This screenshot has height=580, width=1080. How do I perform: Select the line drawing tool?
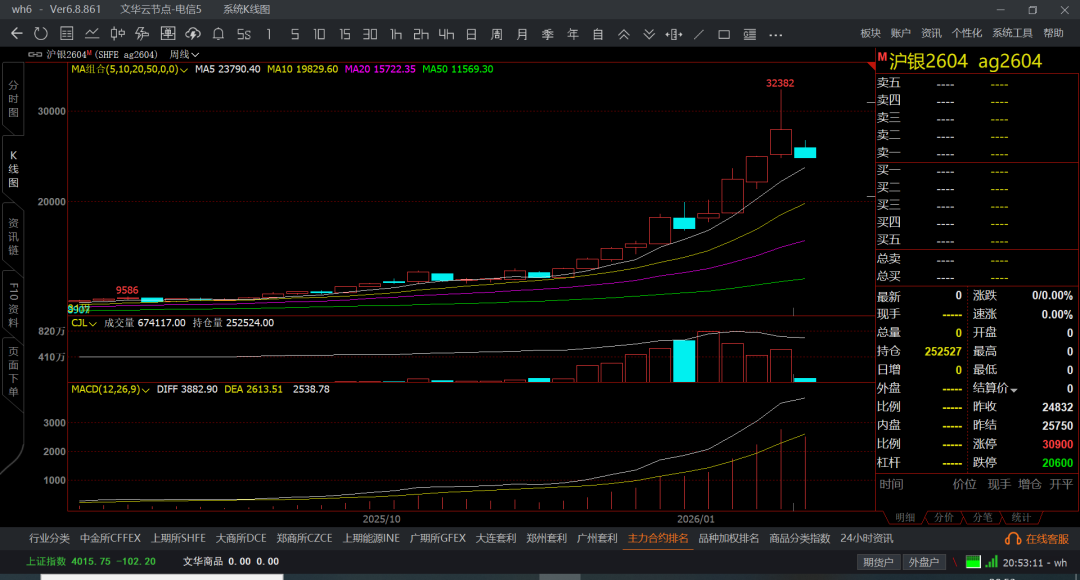click(x=698, y=33)
